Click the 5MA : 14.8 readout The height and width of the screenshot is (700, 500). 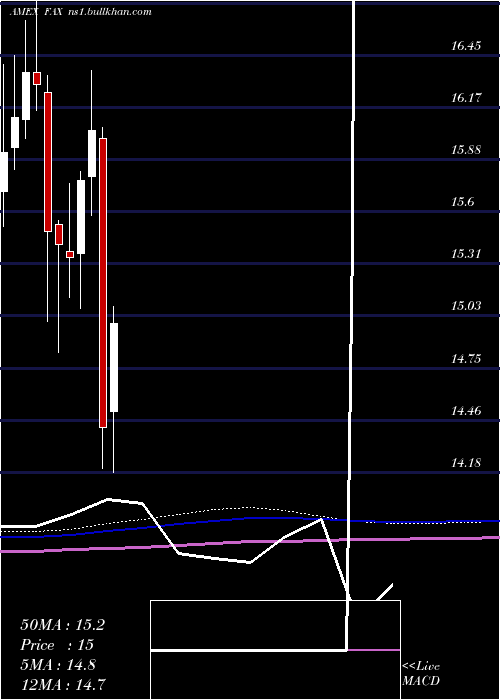[x=58, y=665]
